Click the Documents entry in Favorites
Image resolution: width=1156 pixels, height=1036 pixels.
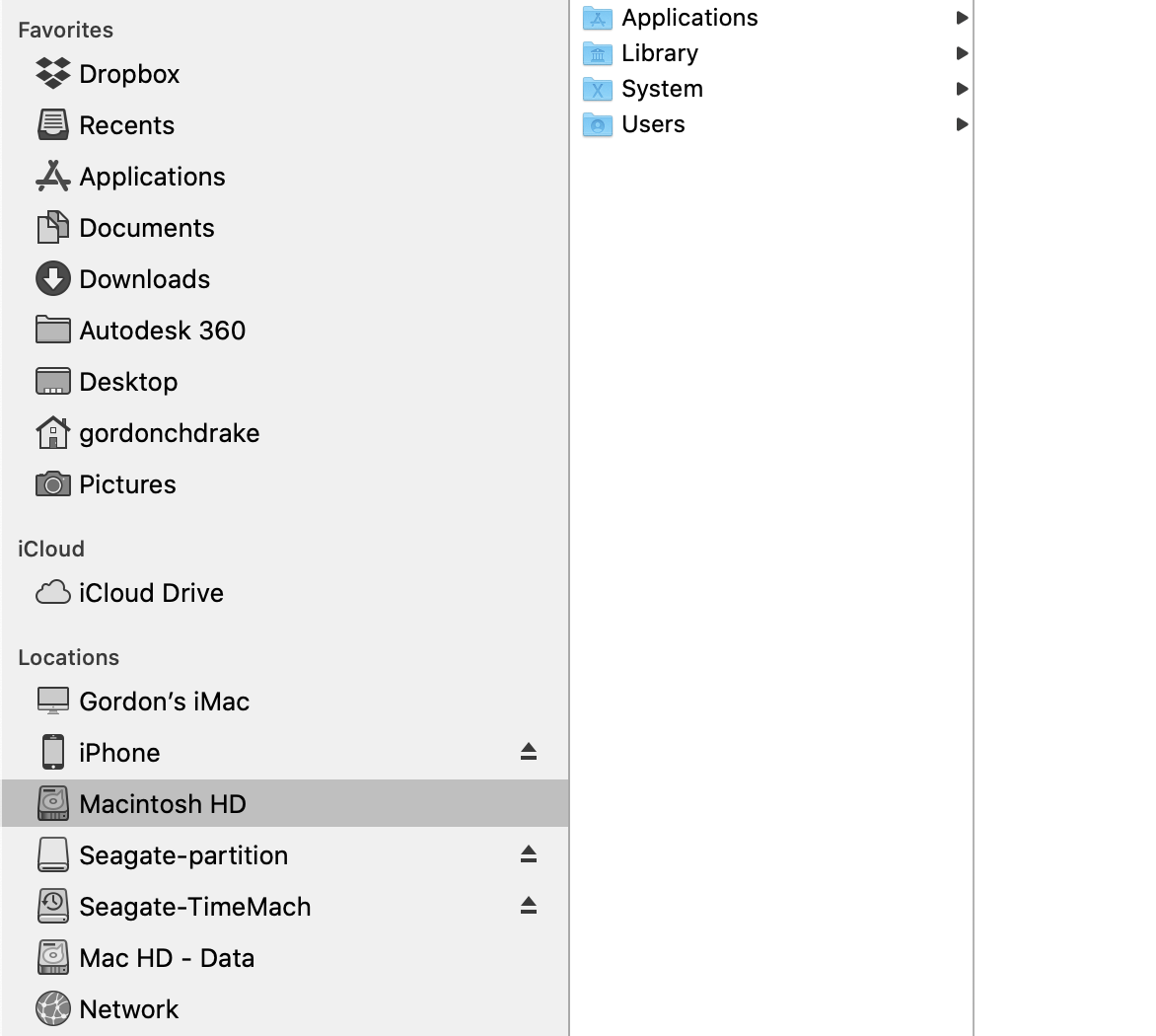146,227
